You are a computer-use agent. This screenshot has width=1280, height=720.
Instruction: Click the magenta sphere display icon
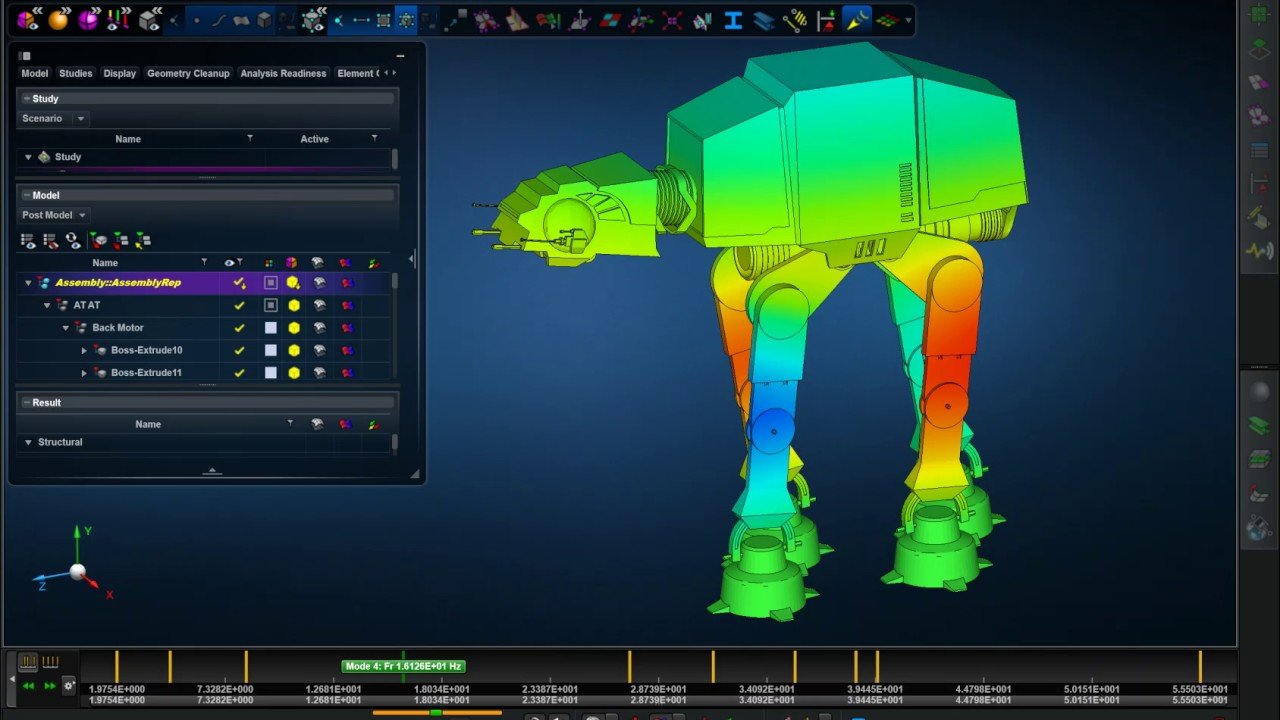pyautogui.click(x=89, y=18)
